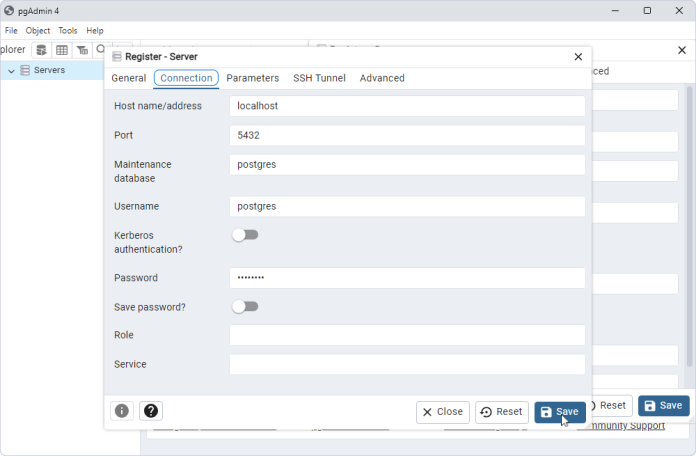This screenshot has width=696, height=456.
Task: Open the Object menu
Action: click(x=38, y=31)
